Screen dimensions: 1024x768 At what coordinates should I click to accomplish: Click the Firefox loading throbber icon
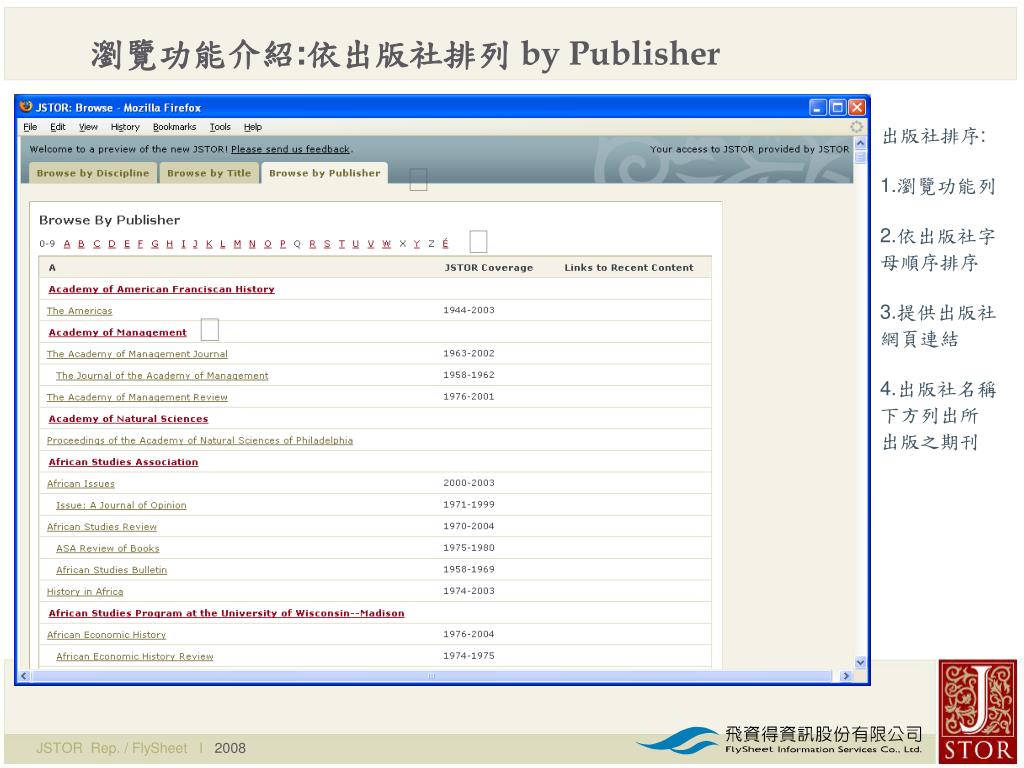(x=856, y=127)
